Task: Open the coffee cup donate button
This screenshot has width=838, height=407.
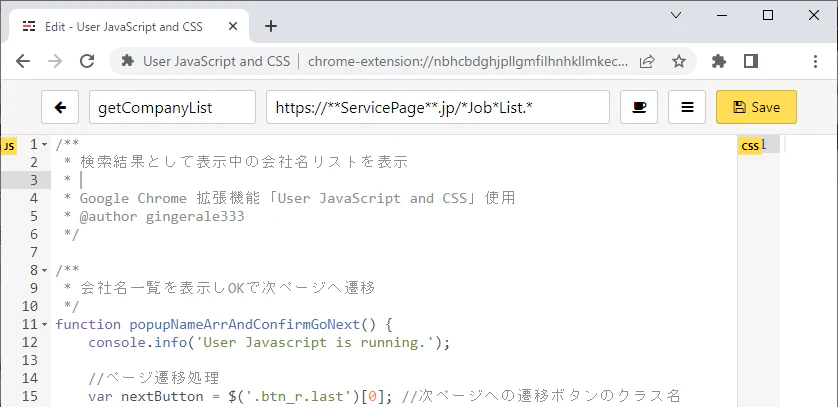Action: click(639, 107)
